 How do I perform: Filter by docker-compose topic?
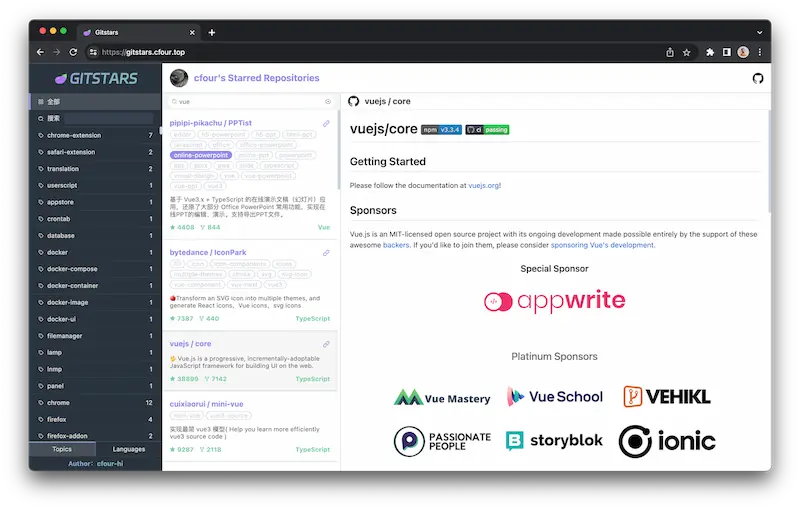pos(95,269)
